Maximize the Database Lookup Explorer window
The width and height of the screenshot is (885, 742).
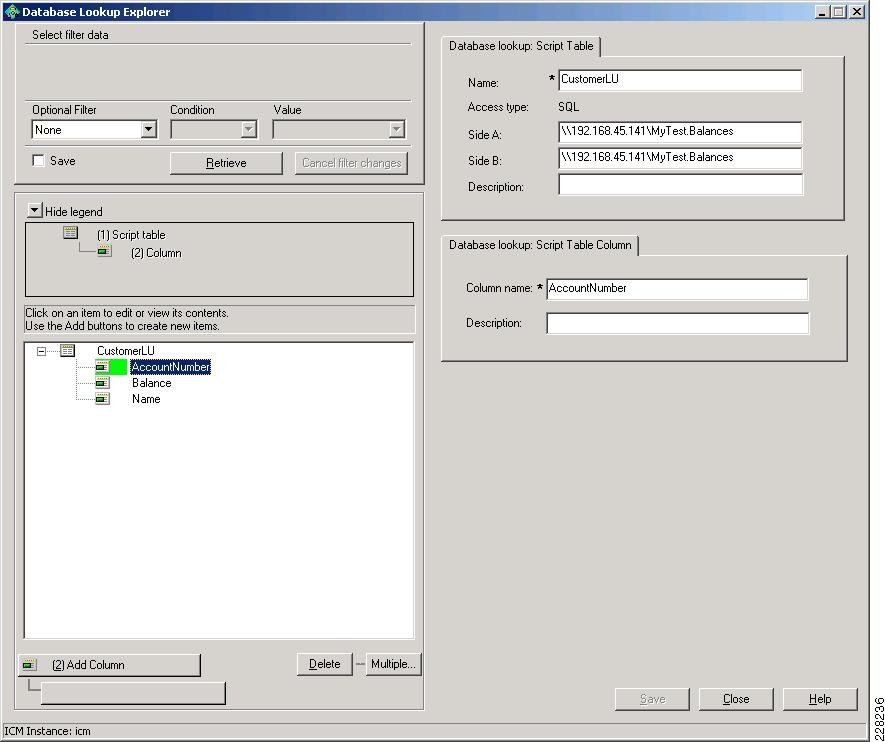839,11
